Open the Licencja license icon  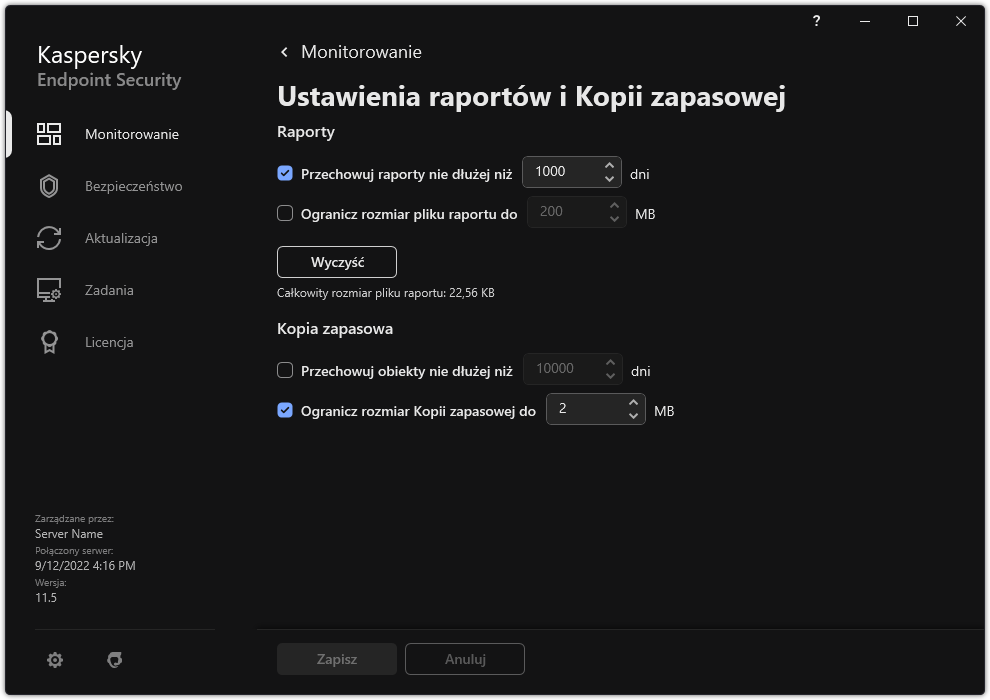[48, 342]
